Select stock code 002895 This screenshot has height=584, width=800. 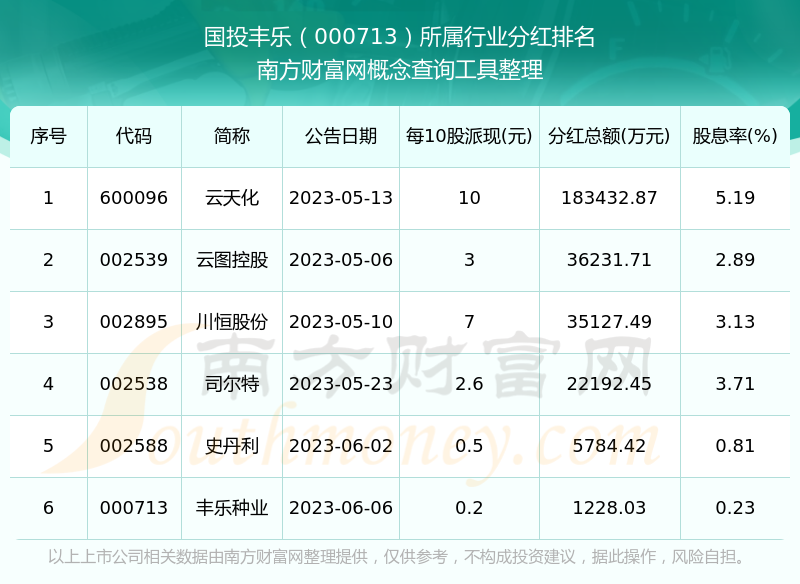point(134,322)
